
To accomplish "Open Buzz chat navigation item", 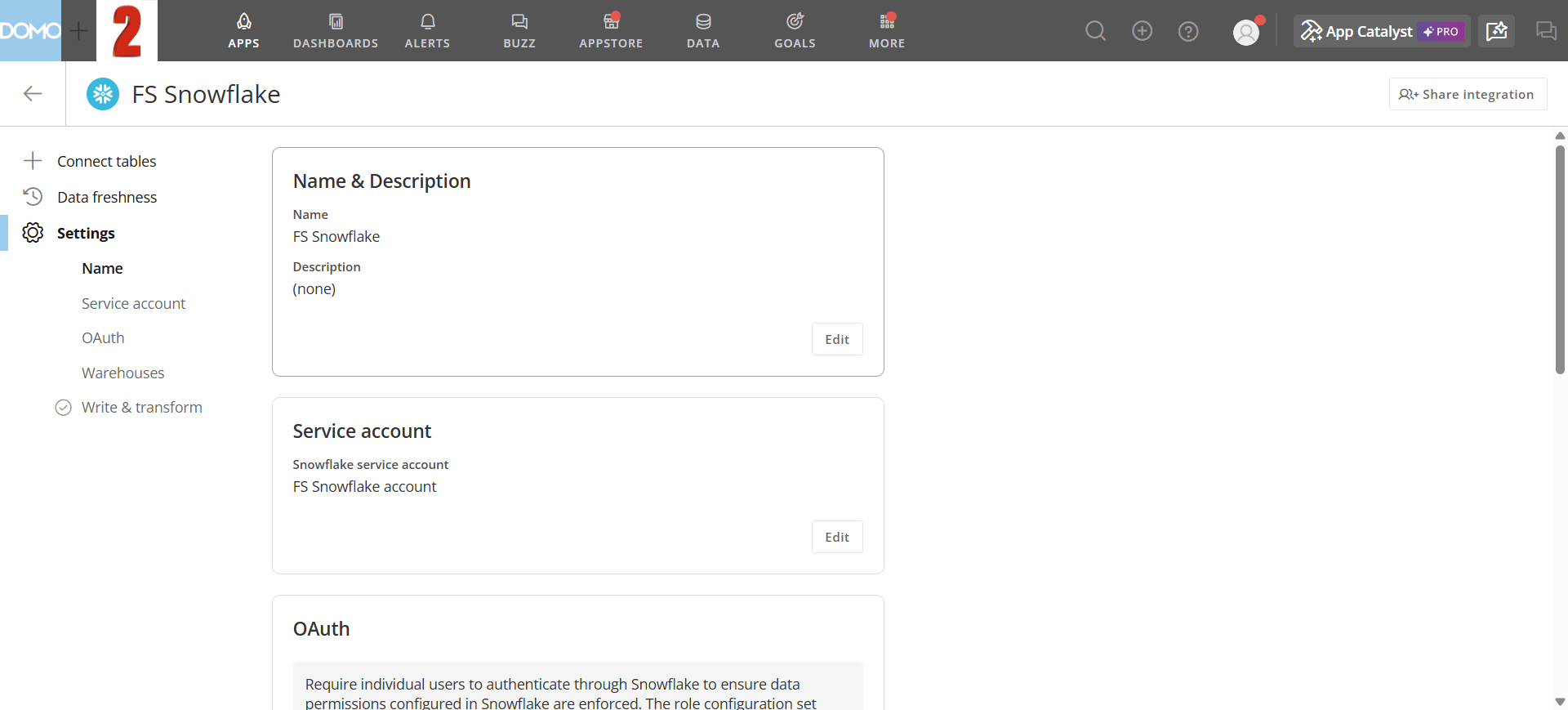I will click(519, 31).
